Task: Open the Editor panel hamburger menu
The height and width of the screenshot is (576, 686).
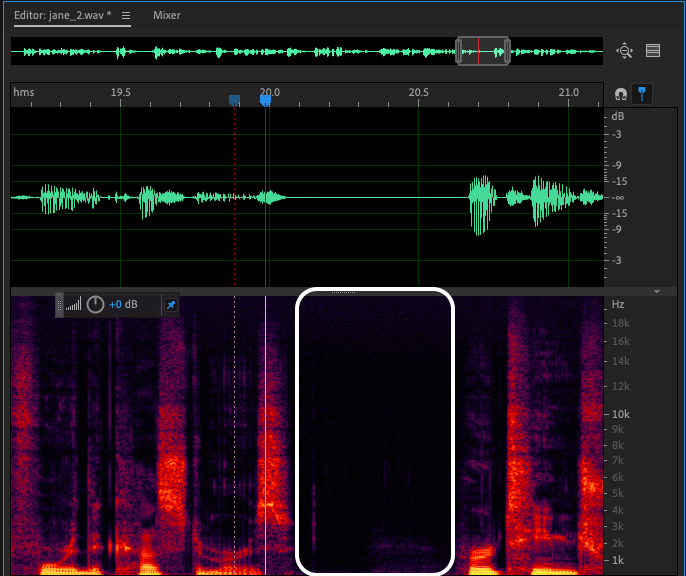Action: 125,16
